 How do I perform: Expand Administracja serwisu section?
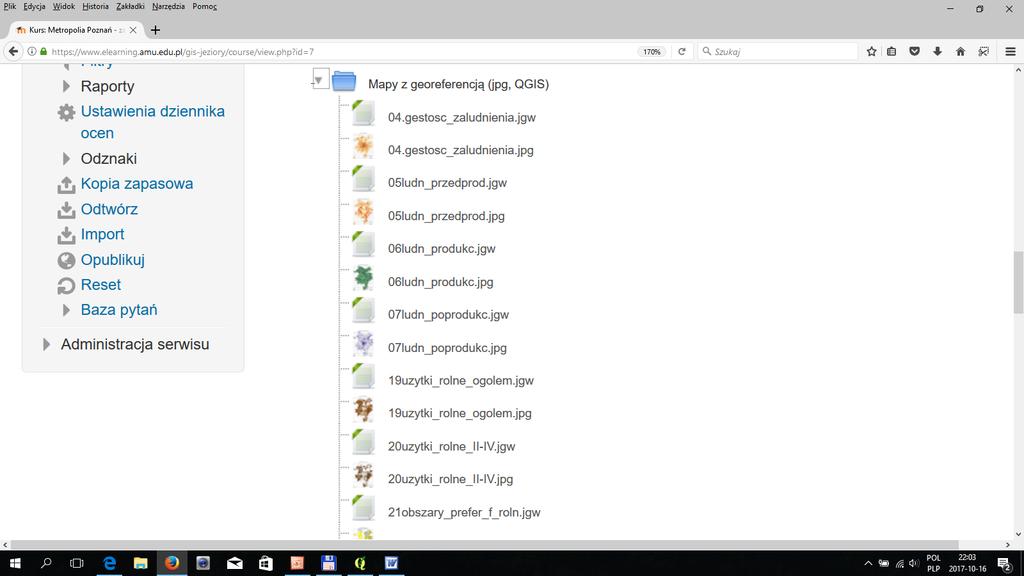click(46, 344)
